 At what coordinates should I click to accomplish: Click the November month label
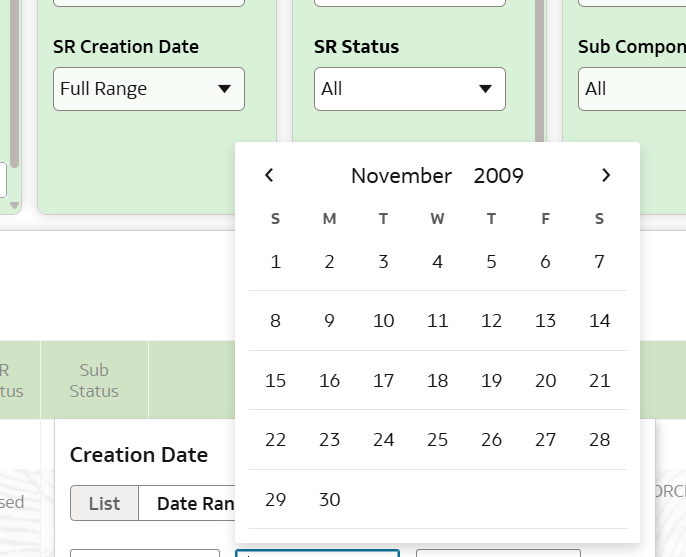tap(401, 175)
